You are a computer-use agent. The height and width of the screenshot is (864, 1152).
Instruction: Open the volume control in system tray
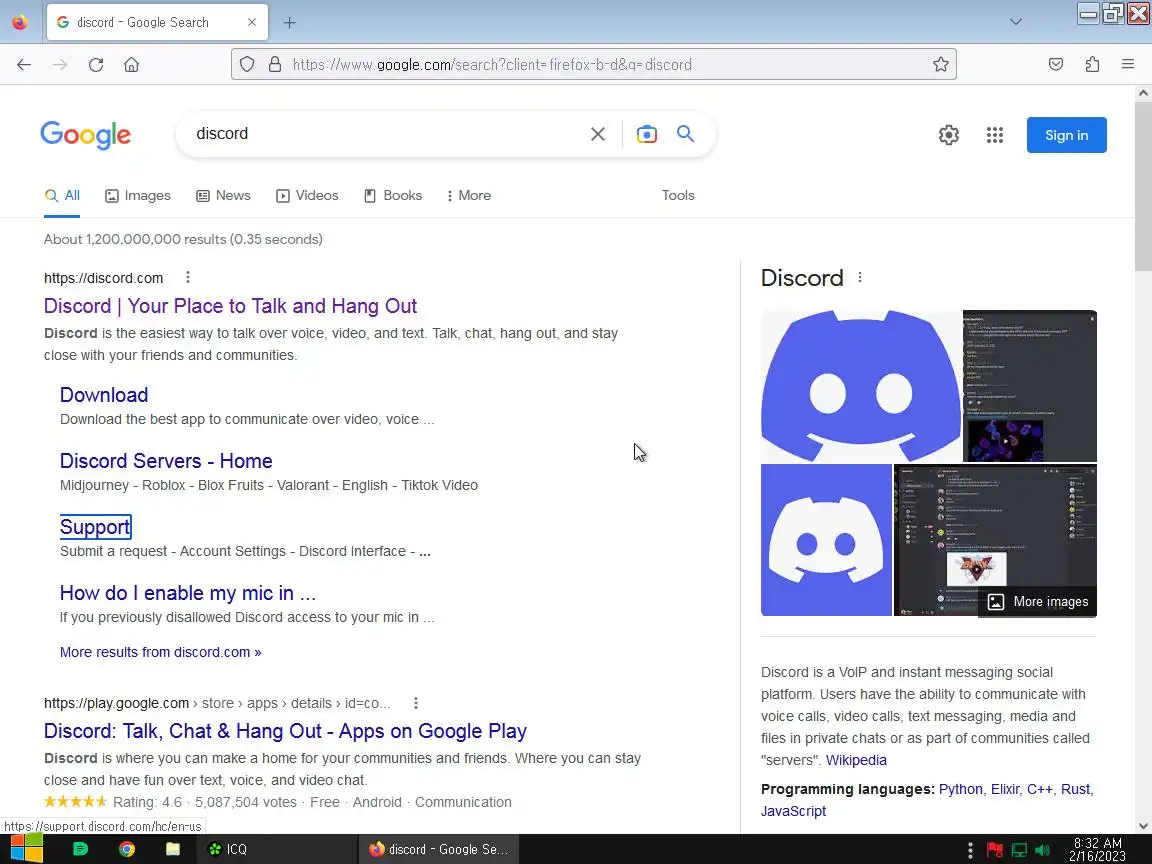[x=1042, y=850]
